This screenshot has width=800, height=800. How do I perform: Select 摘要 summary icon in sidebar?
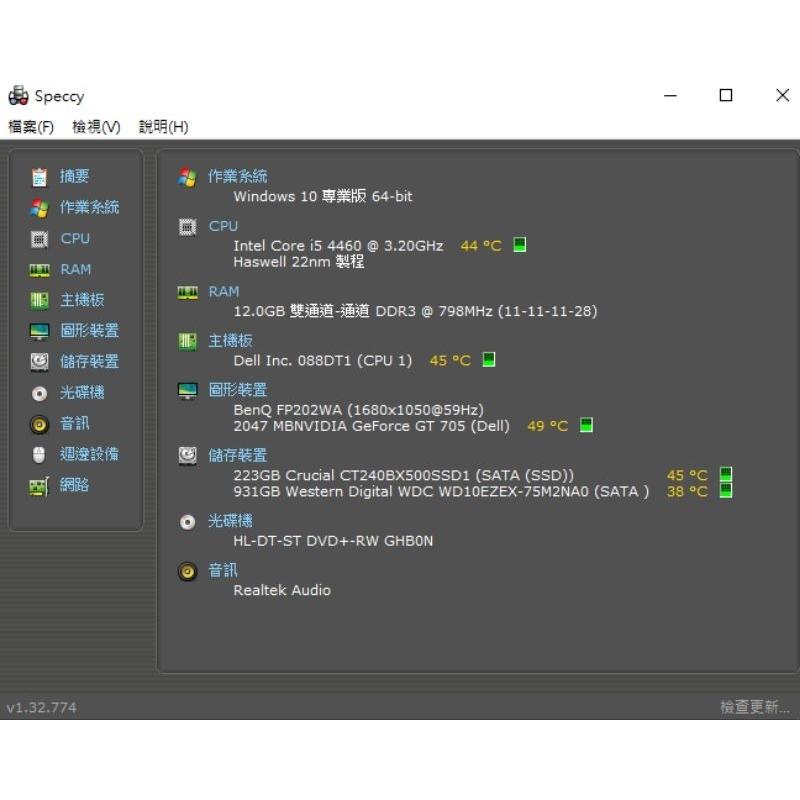pos(39,177)
